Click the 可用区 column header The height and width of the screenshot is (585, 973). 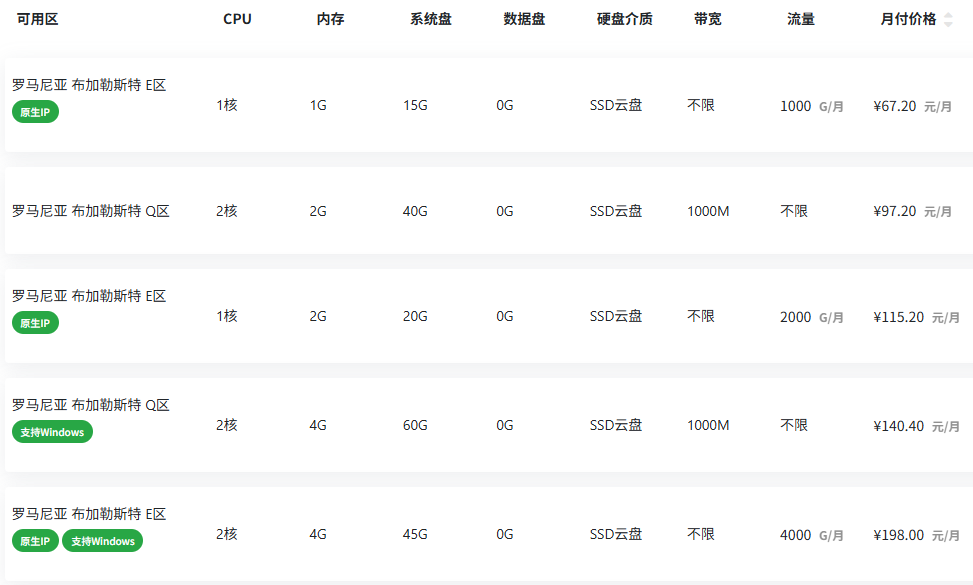(x=38, y=19)
